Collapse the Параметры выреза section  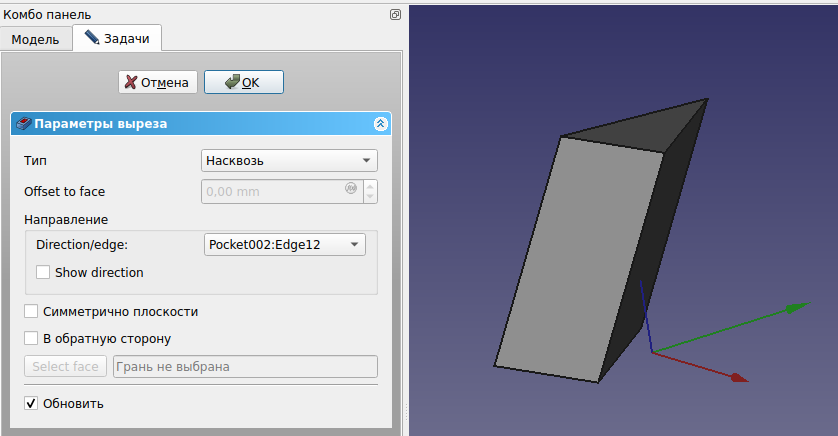click(380, 124)
